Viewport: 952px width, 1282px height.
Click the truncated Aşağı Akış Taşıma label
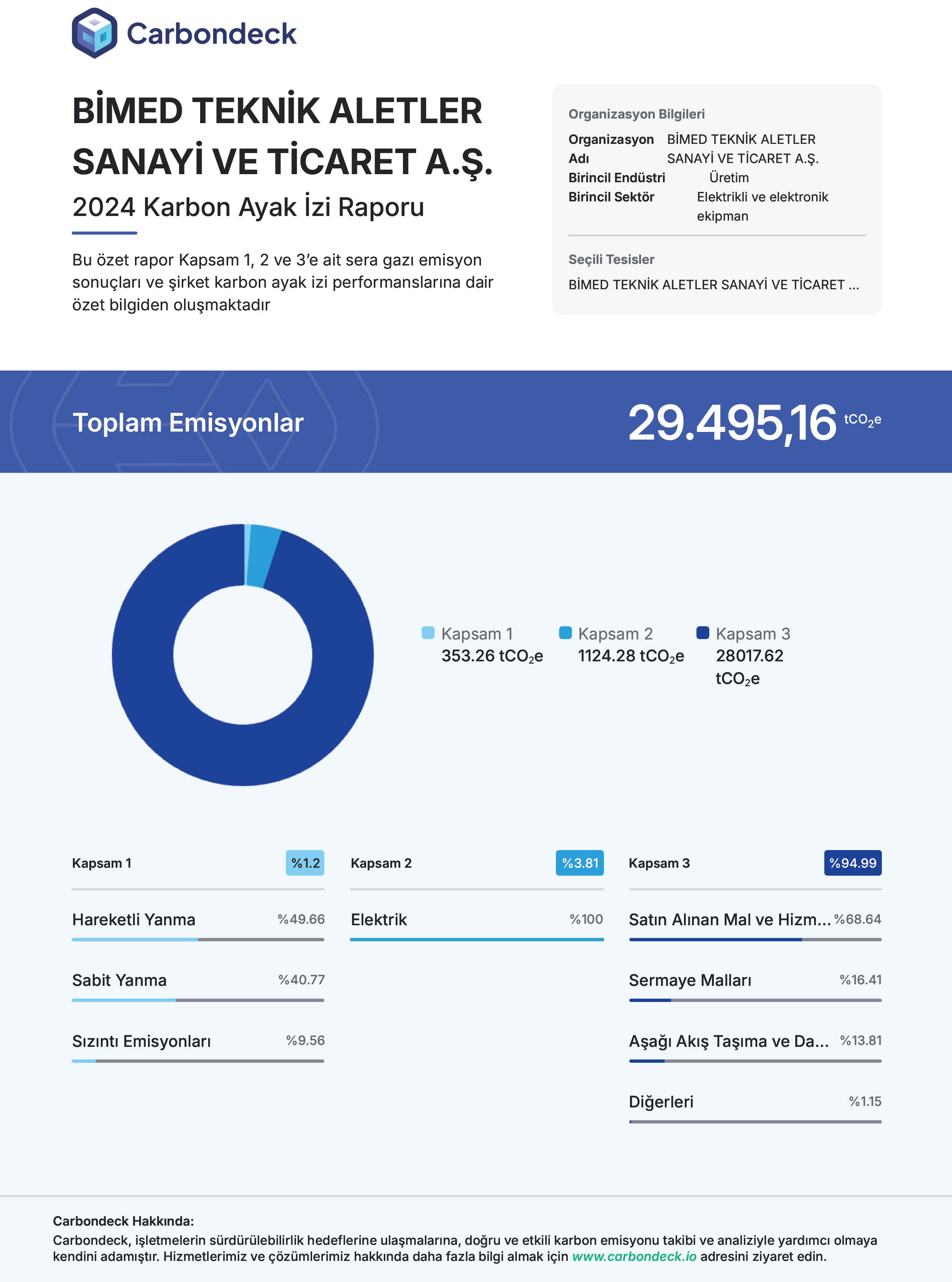click(x=728, y=1041)
